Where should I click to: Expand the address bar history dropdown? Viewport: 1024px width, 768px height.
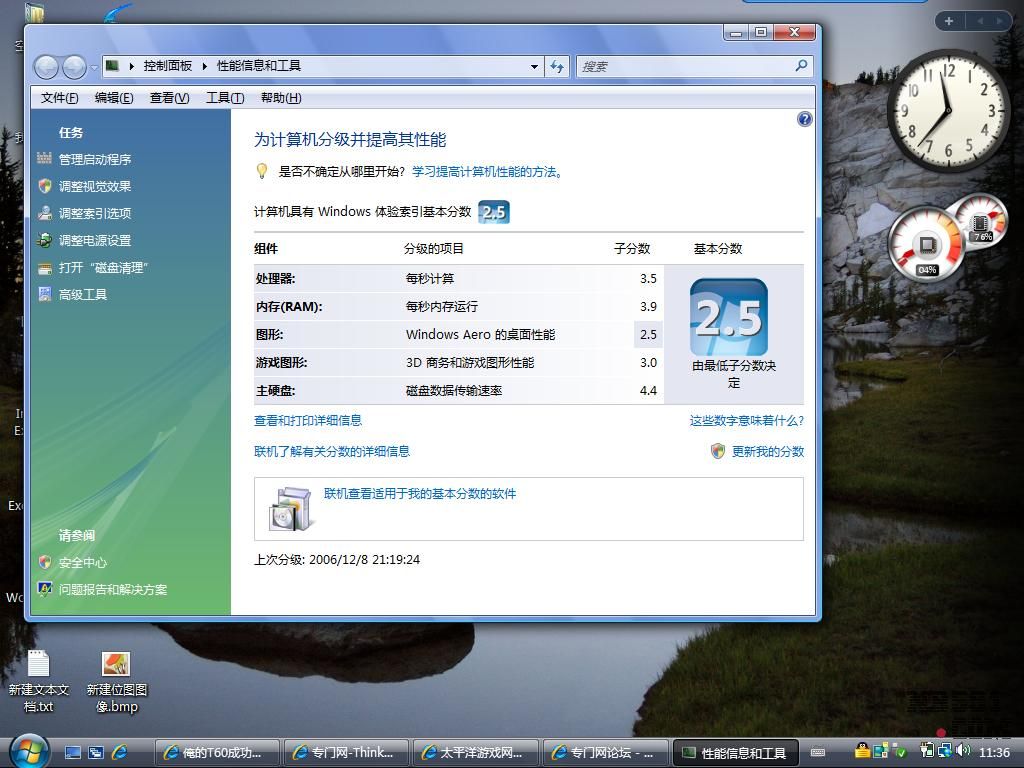[x=534, y=66]
